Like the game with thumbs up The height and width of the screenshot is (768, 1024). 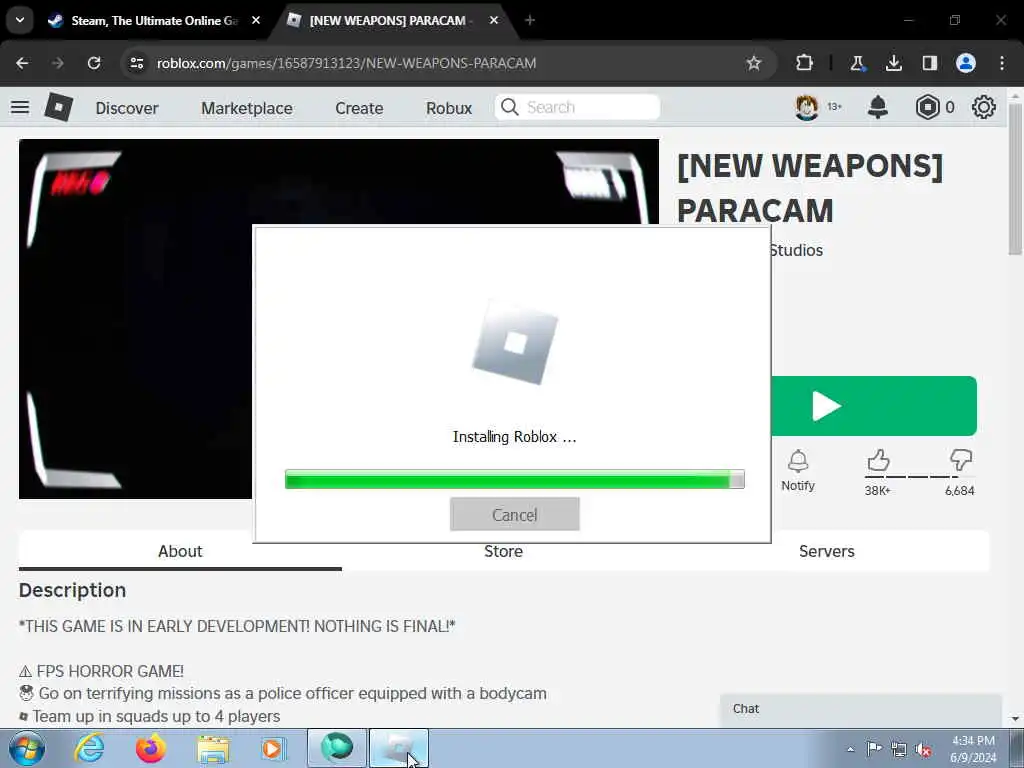(x=878, y=461)
